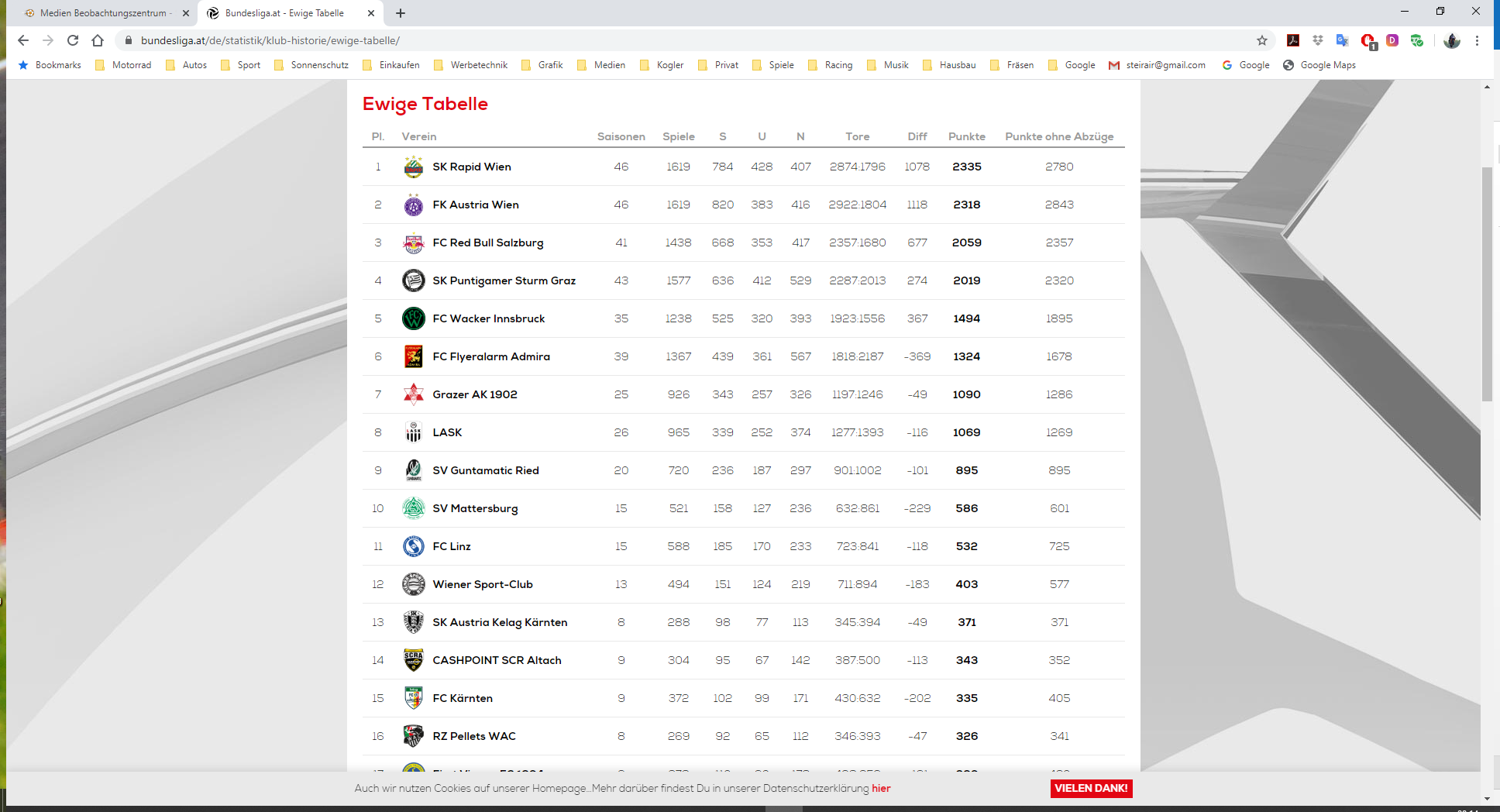View the site's lock info icon
This screenshot has width=1500, height=812.
[129, 40]
